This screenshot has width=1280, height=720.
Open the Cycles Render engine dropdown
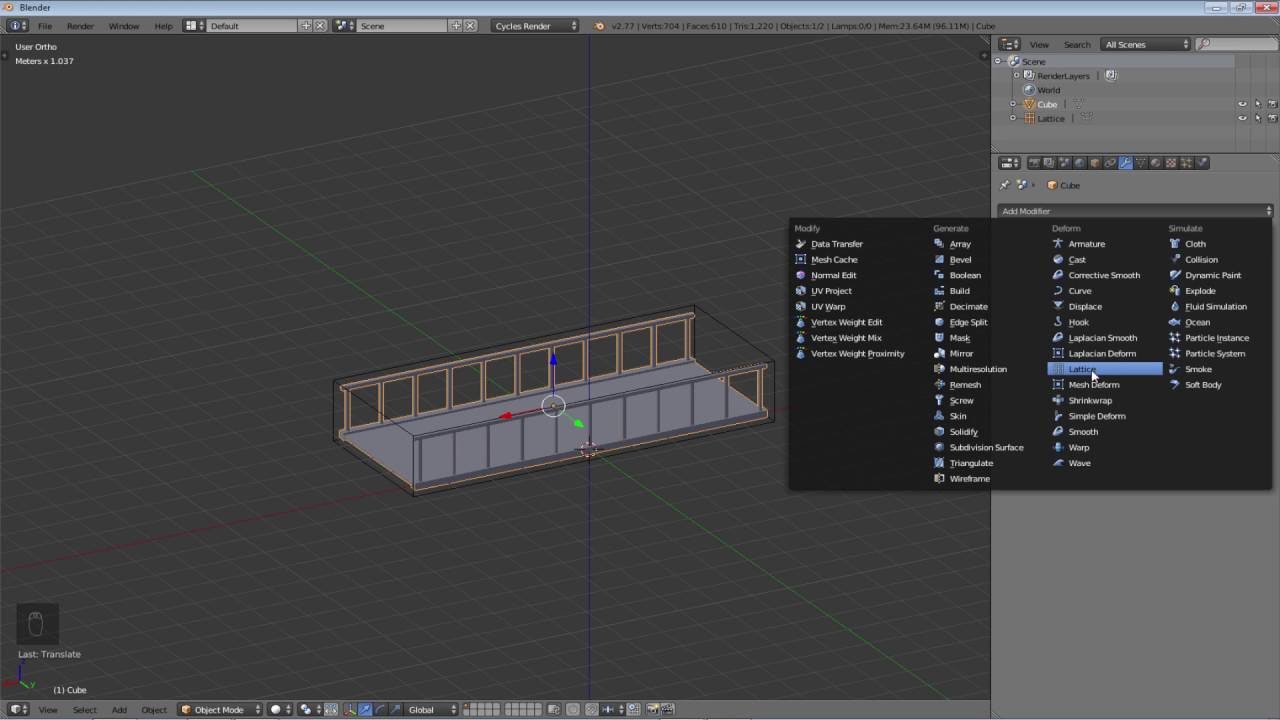536,25
